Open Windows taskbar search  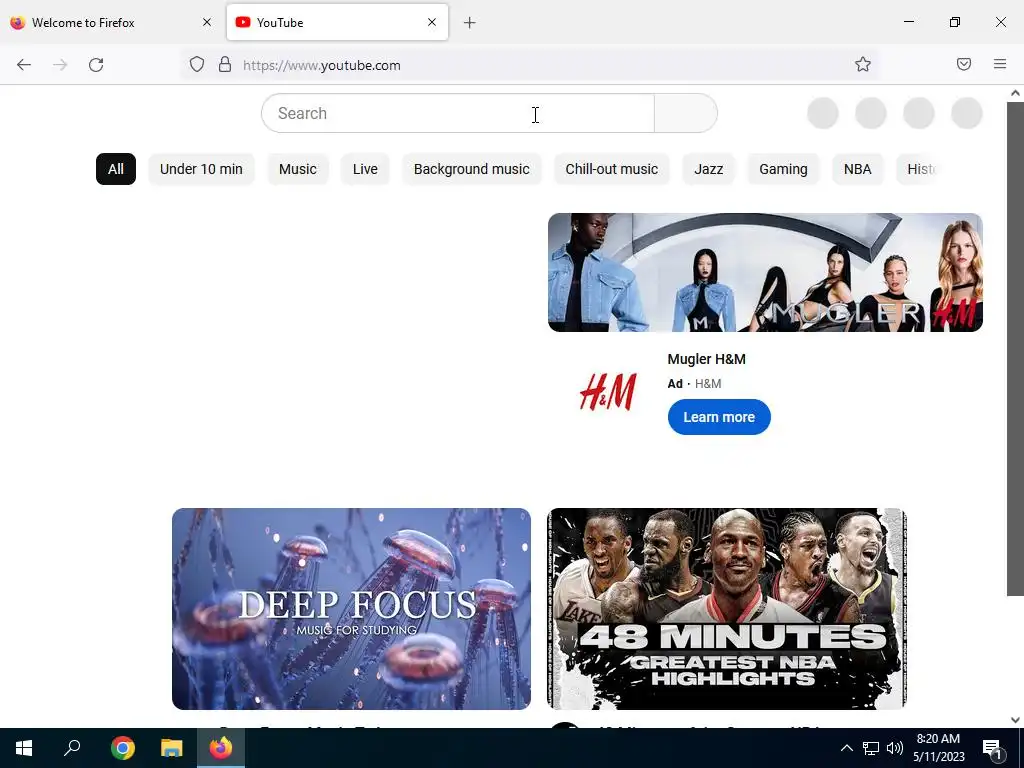pyautogui.click(x=72, y=748)
